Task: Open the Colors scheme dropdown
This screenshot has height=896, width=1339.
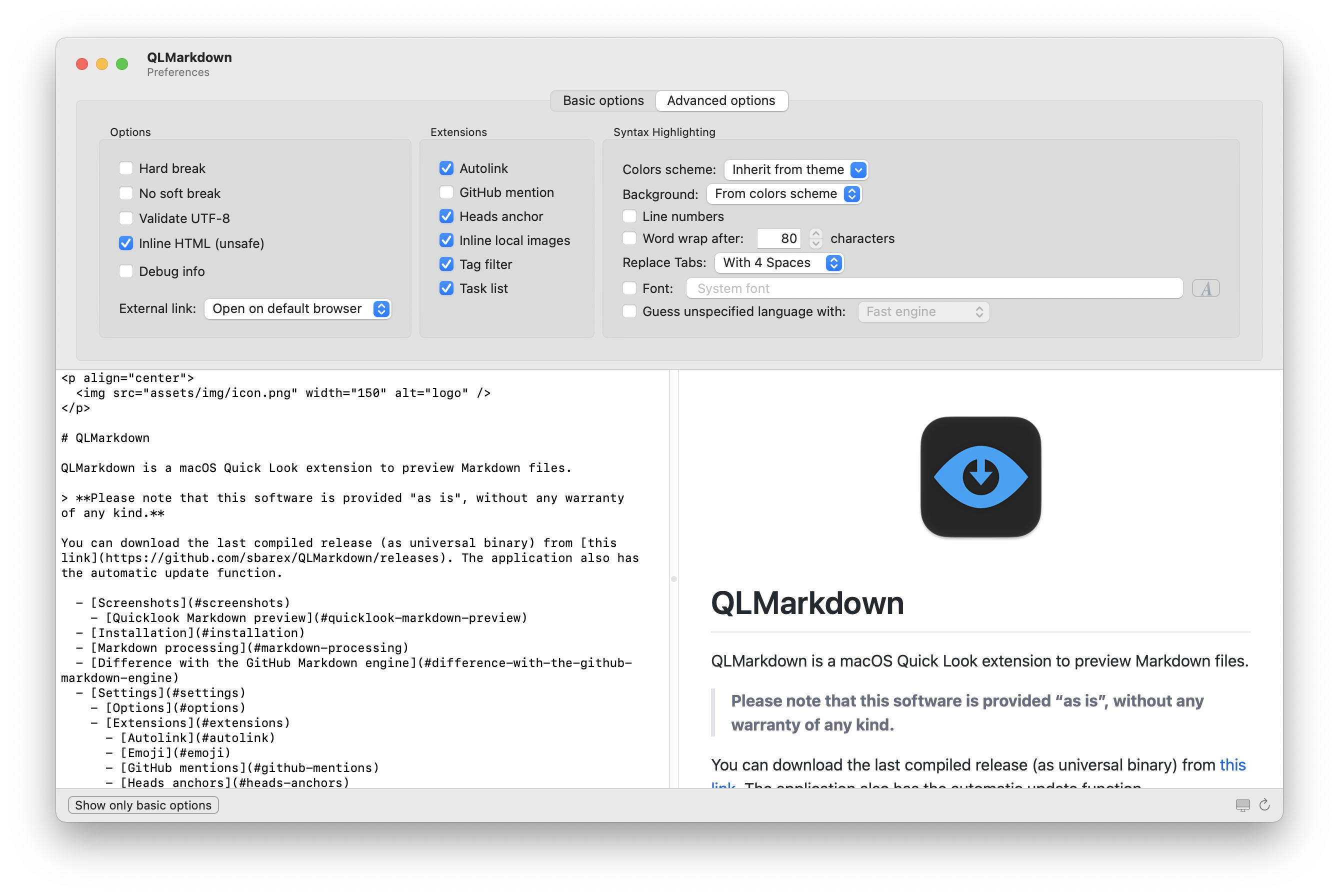Action: 795,169
